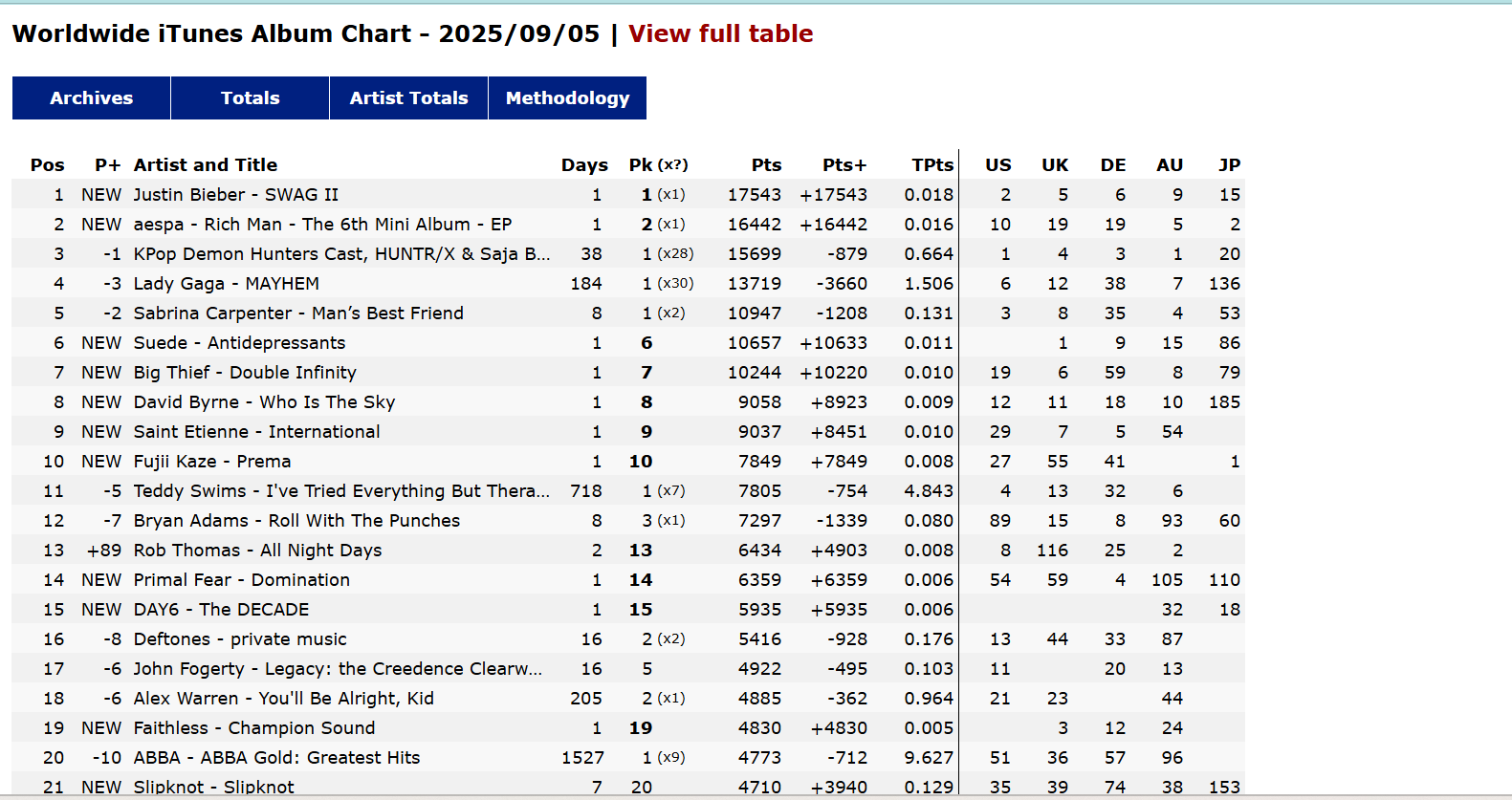Open the View full table link

tap(720, 33)
